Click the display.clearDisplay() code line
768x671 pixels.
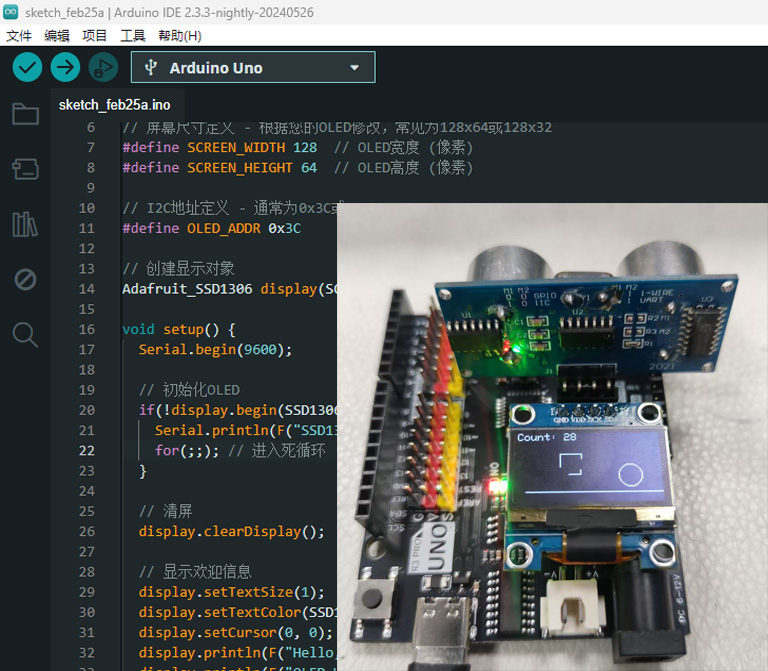(x=232, y=531)
